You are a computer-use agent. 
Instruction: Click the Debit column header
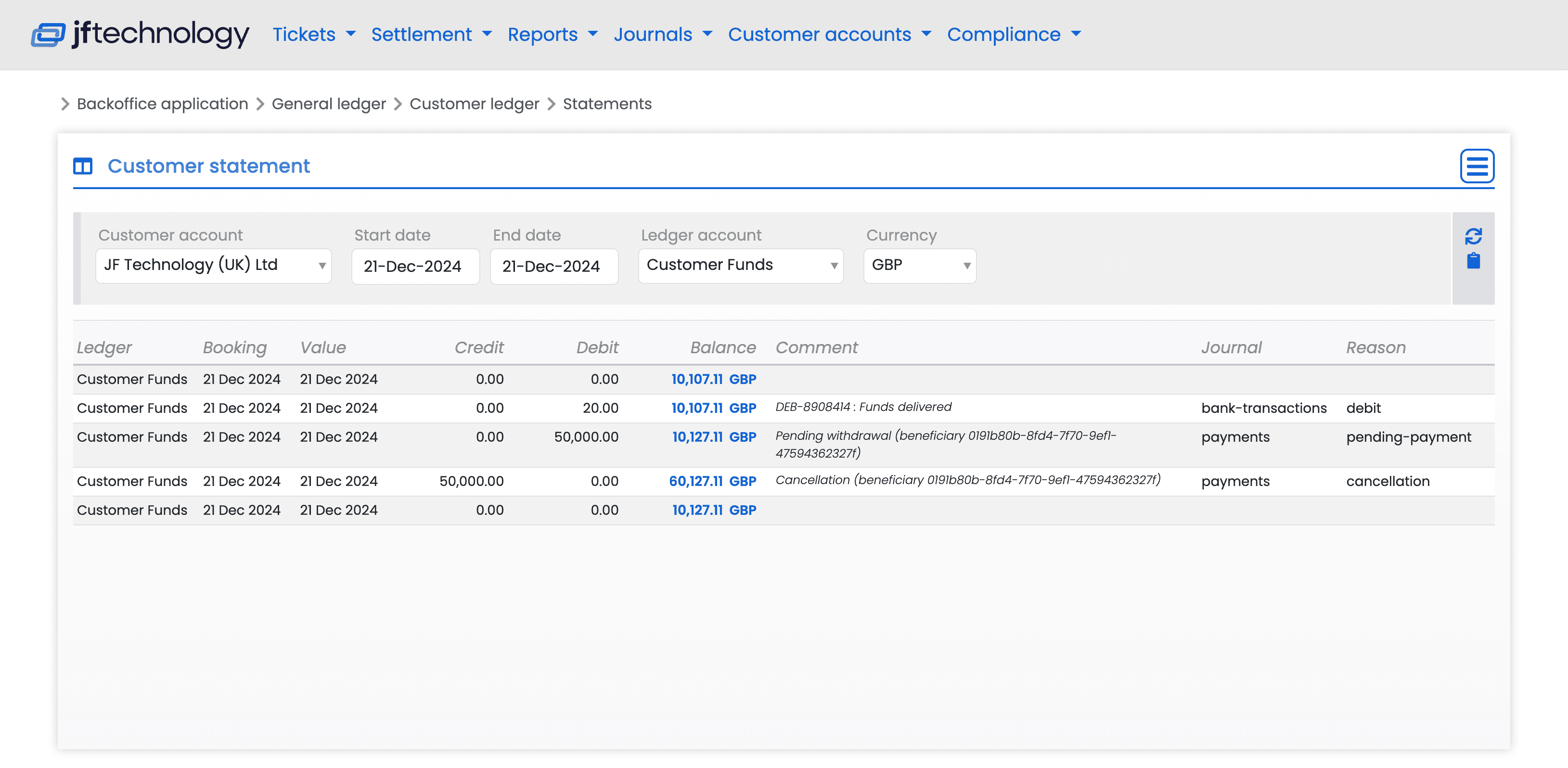(x=597, y=347)
